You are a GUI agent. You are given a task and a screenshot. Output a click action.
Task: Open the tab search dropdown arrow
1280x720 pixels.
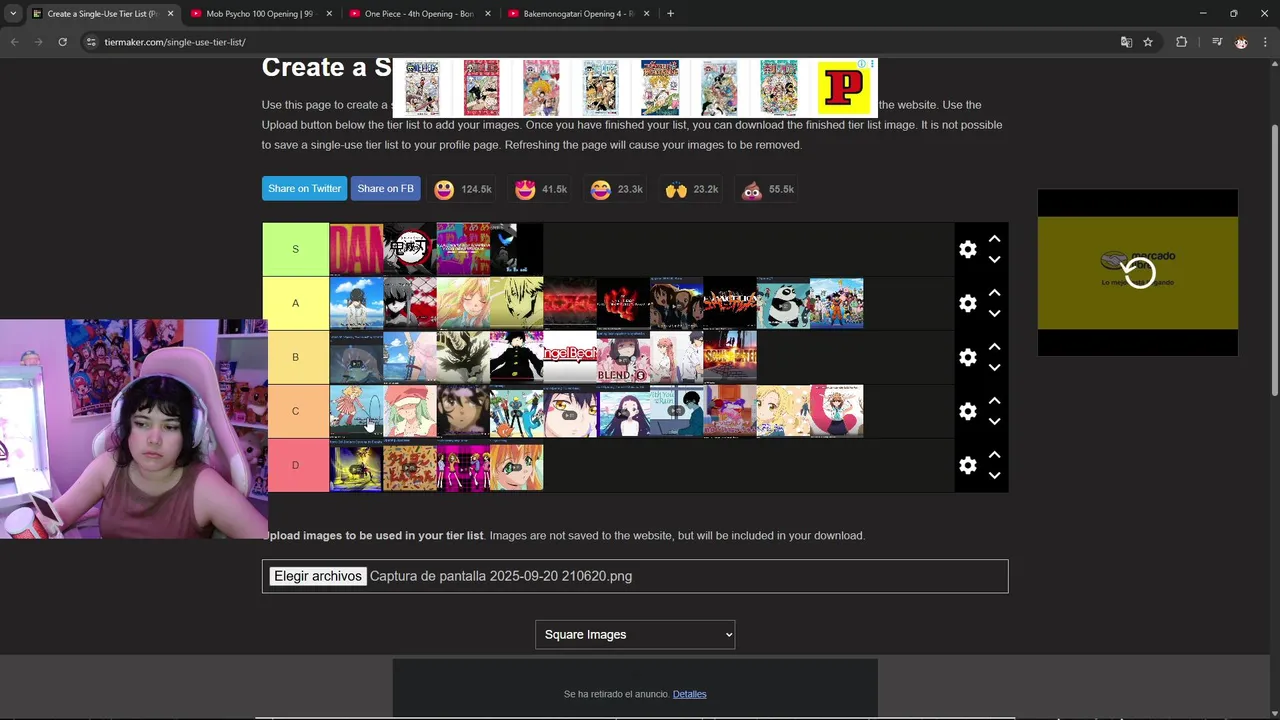[x=12, y=14]
